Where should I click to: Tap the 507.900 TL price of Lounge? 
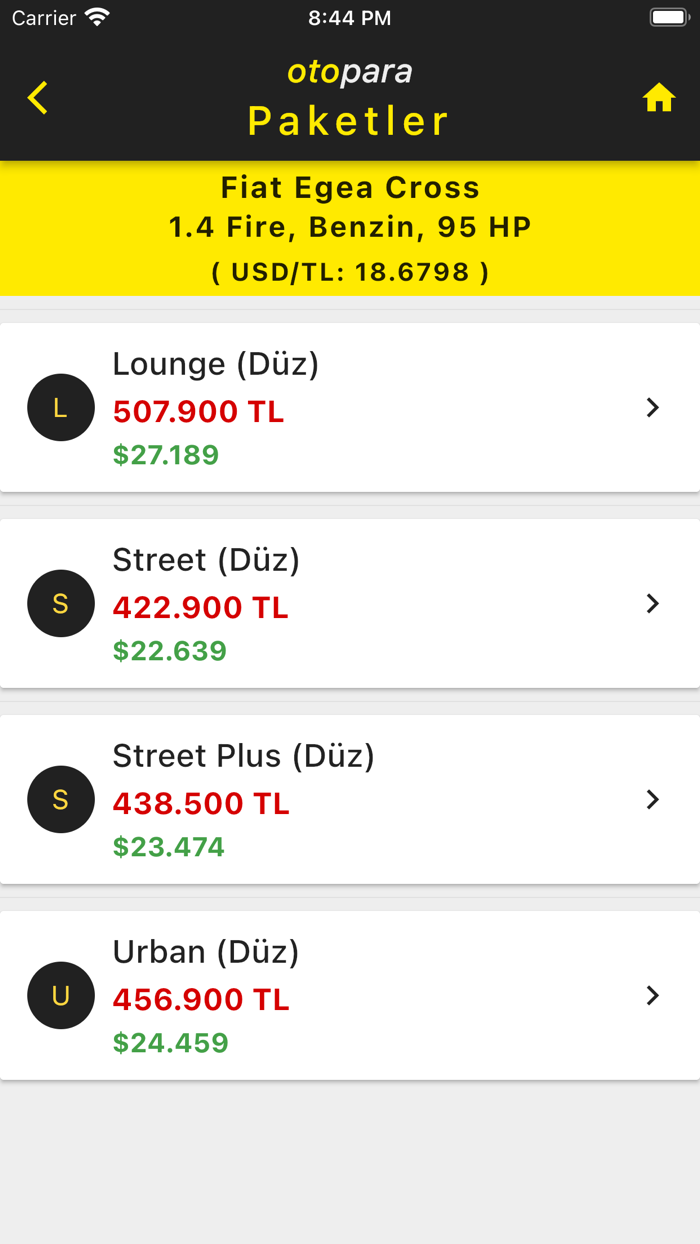click(x=198, y=412)
